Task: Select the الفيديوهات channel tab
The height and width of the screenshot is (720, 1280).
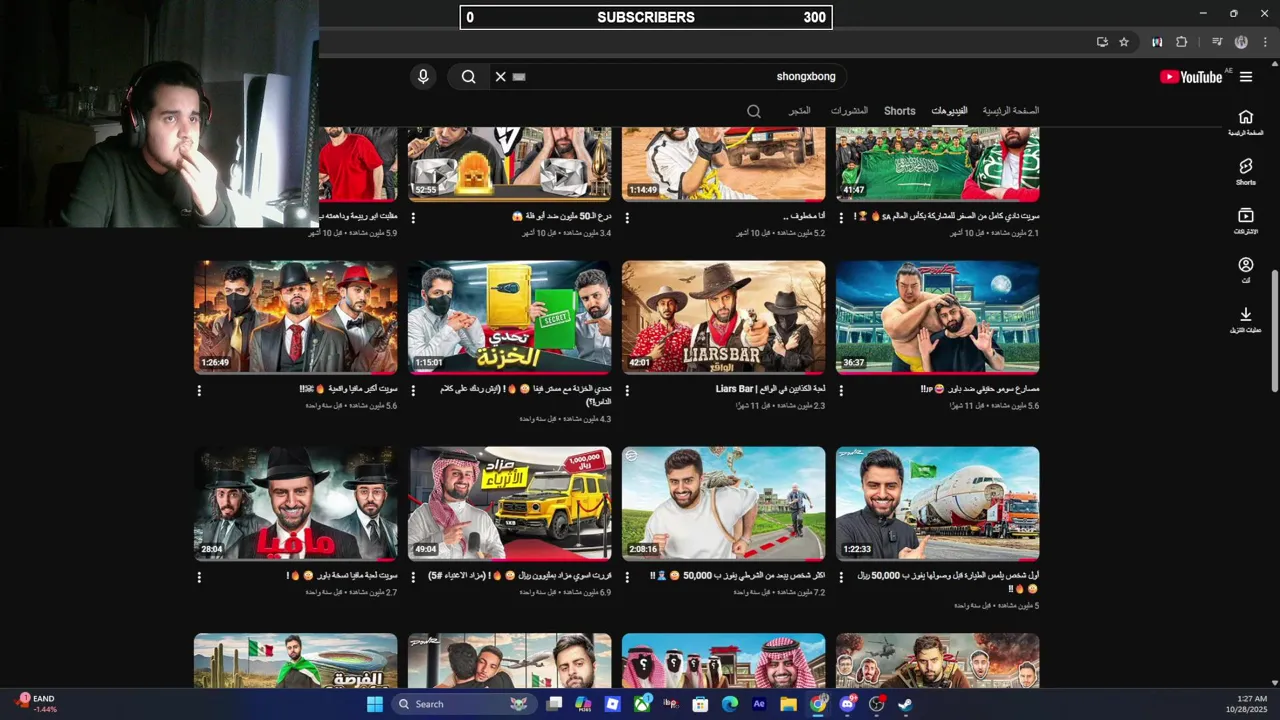Action: 949,111
